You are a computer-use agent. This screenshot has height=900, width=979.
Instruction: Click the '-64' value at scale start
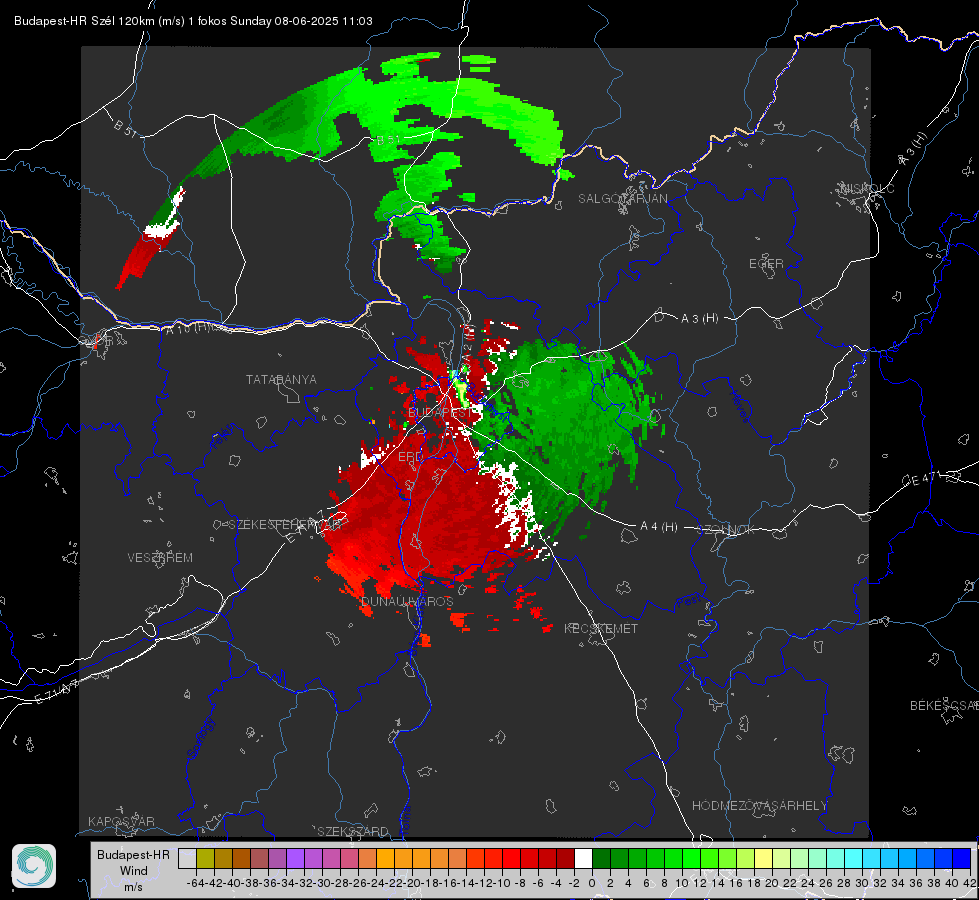195,883
